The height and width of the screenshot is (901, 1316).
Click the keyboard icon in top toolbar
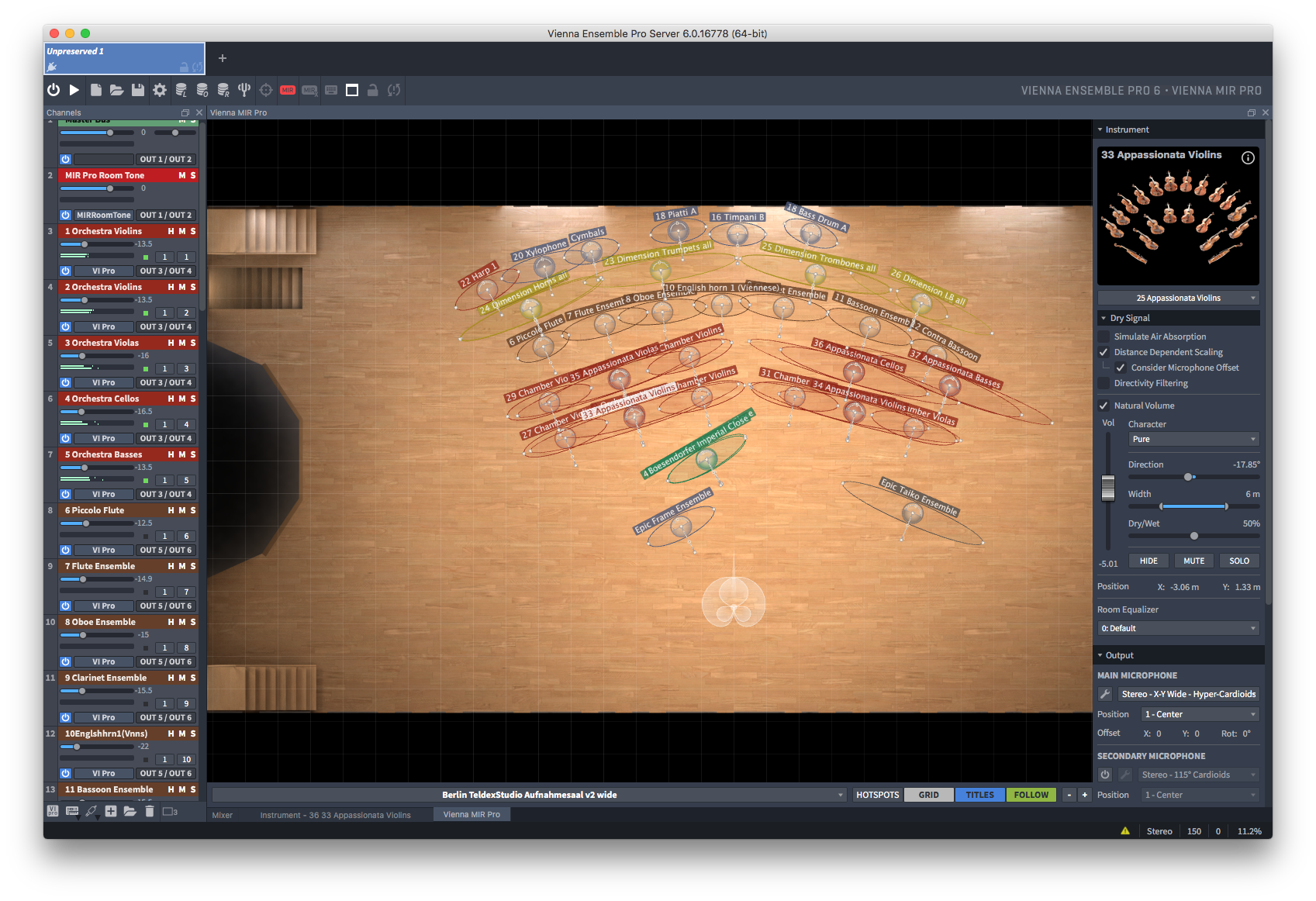[x=331, y=90]
